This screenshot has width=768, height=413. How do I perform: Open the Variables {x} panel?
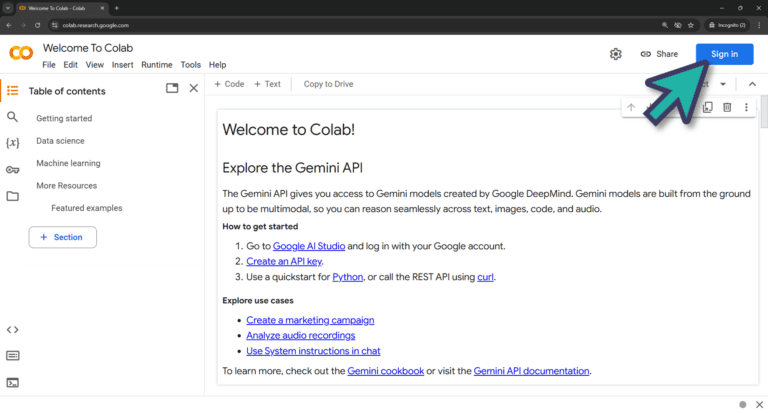[x=12, y=143]
